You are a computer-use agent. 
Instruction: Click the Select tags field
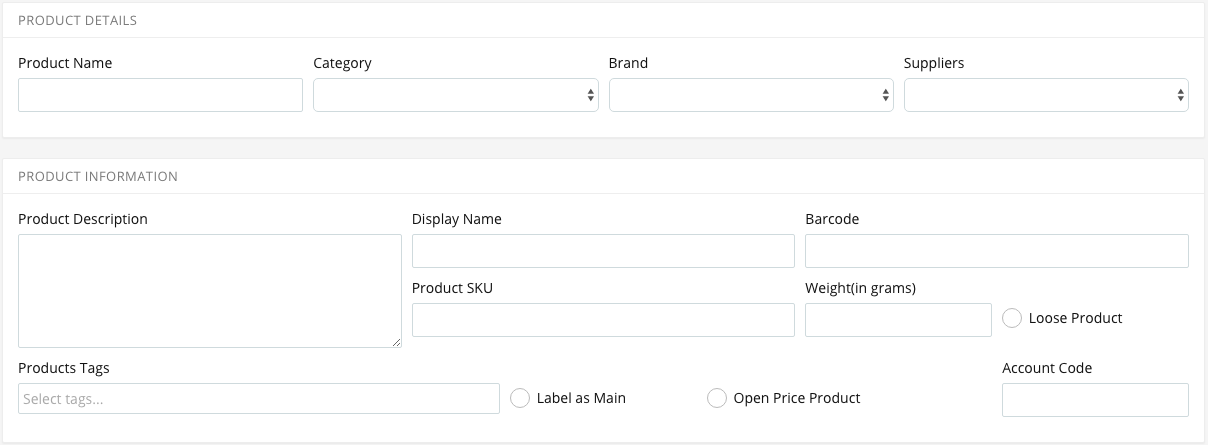pyautogui.click(x=259, y=398)
